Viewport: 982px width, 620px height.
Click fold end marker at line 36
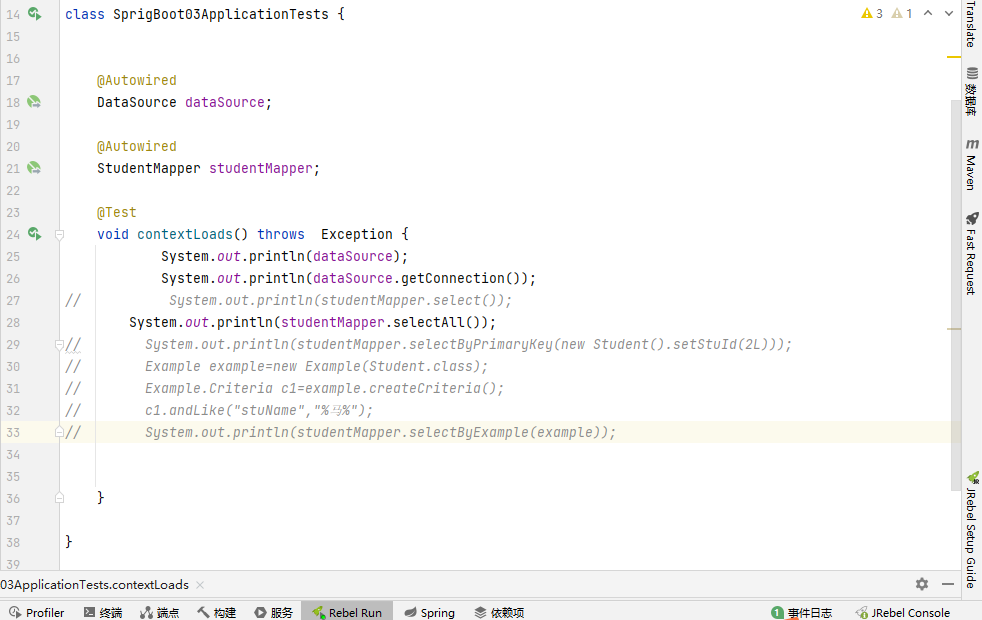(x=59, y=498)
